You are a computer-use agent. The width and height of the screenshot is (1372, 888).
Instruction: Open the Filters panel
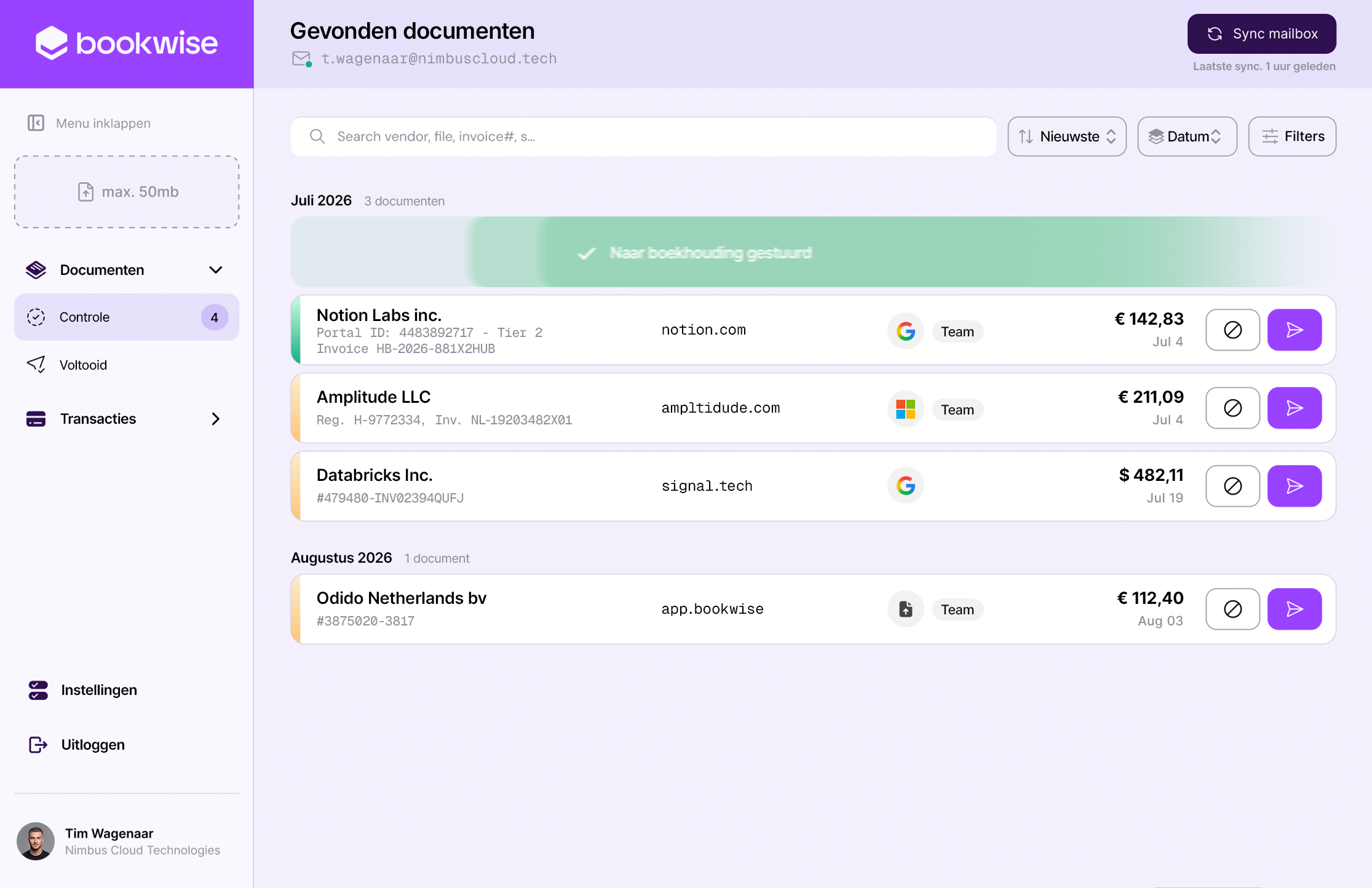tap(1291, 137)
